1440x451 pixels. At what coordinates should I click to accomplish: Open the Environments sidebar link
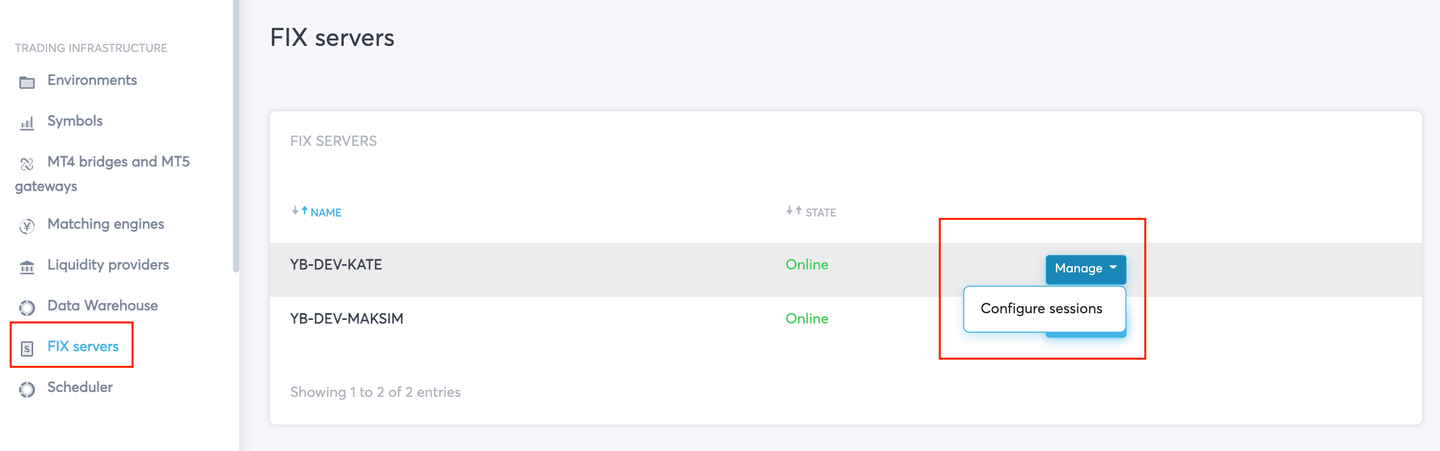(92, 80)
